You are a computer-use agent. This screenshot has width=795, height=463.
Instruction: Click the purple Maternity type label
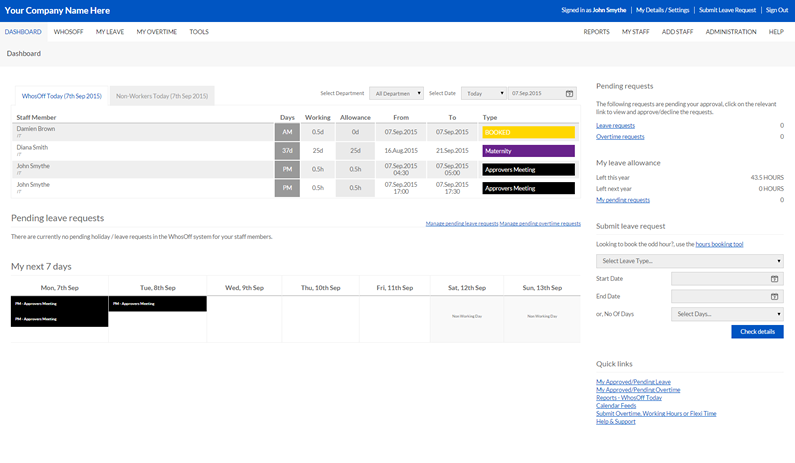(528, 150)
